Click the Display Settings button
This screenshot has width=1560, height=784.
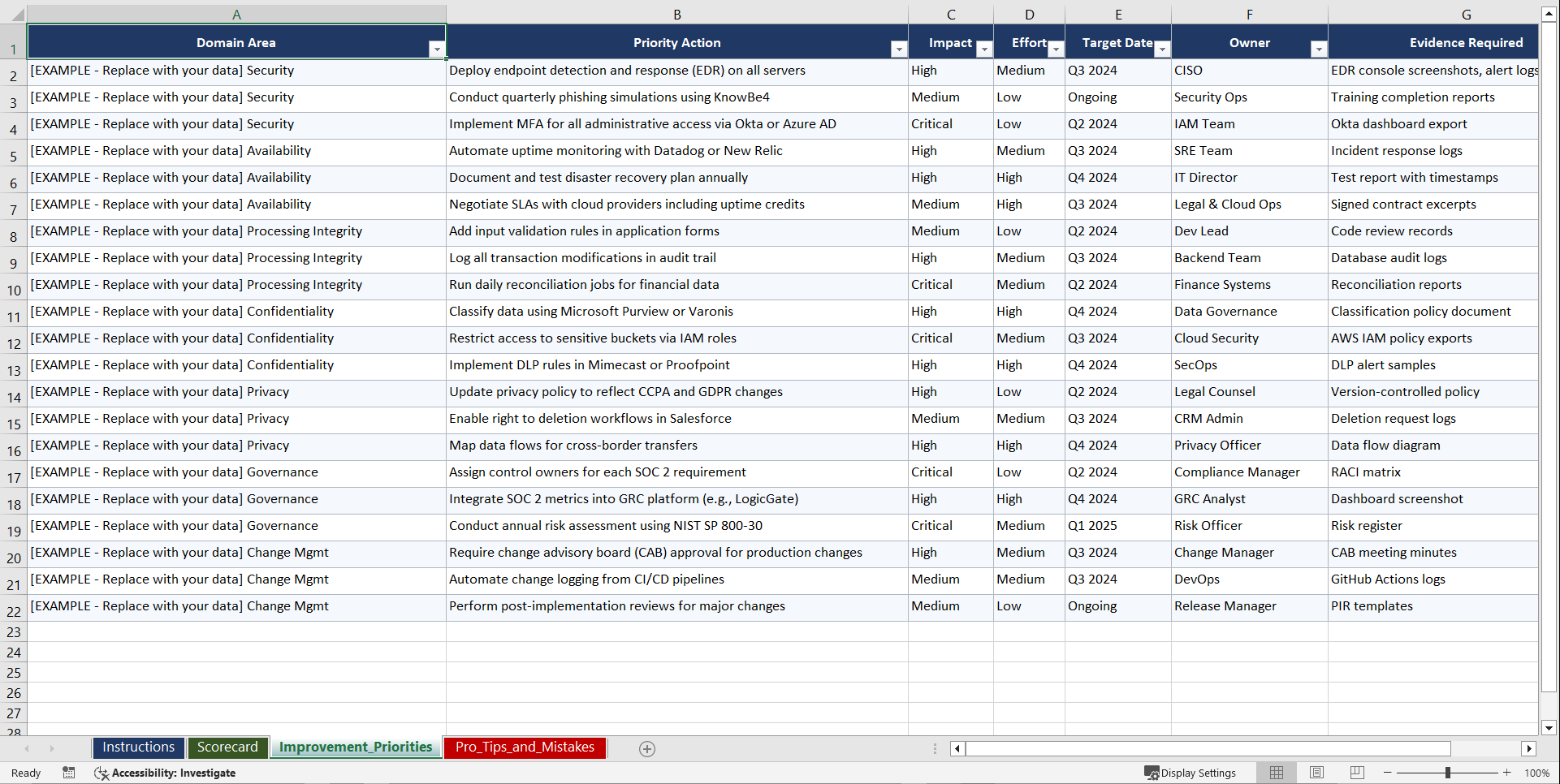1191,773
